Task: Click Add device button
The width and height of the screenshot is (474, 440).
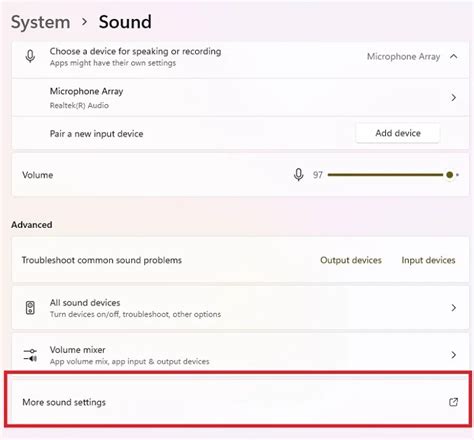Action: 398,133
